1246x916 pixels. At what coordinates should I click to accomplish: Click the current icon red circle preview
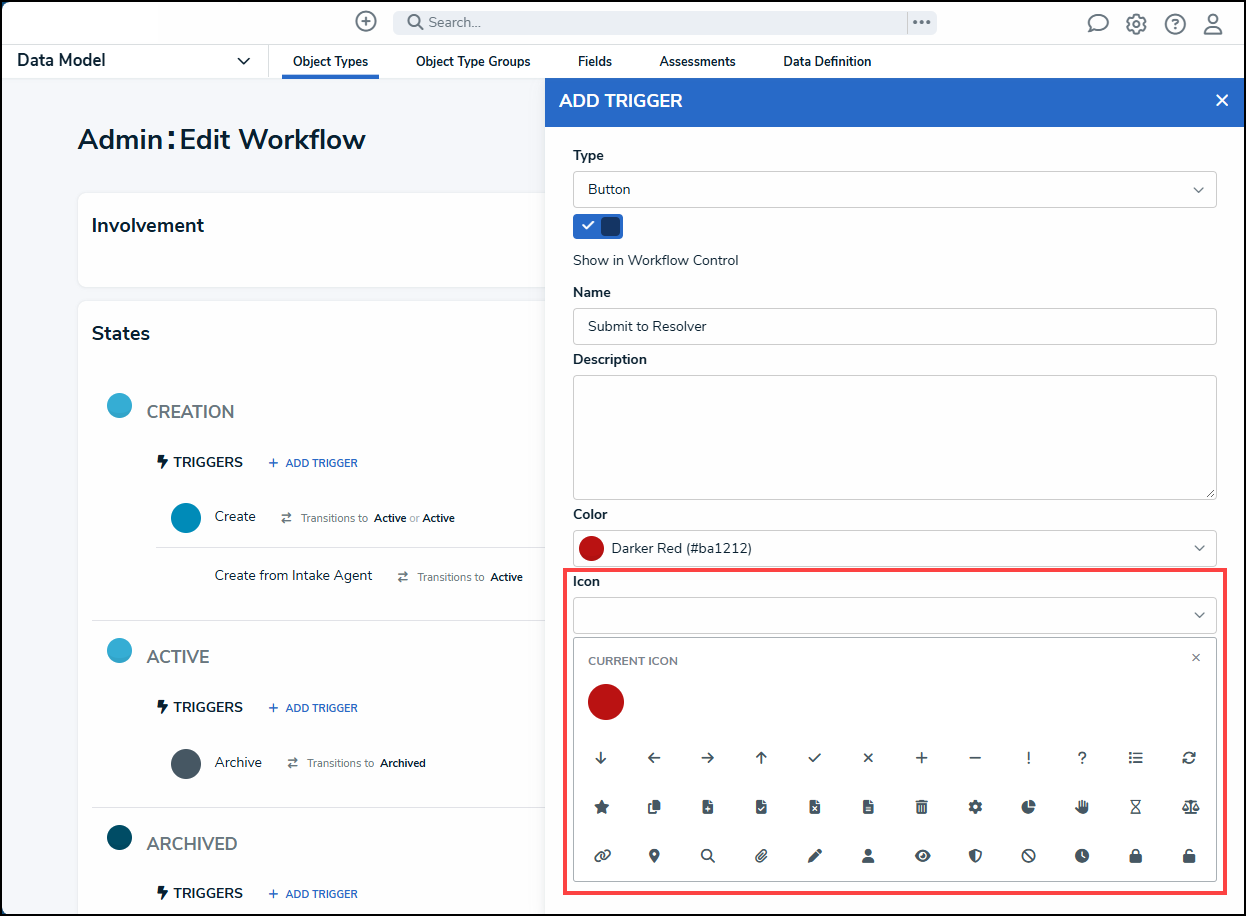point(606,702)
